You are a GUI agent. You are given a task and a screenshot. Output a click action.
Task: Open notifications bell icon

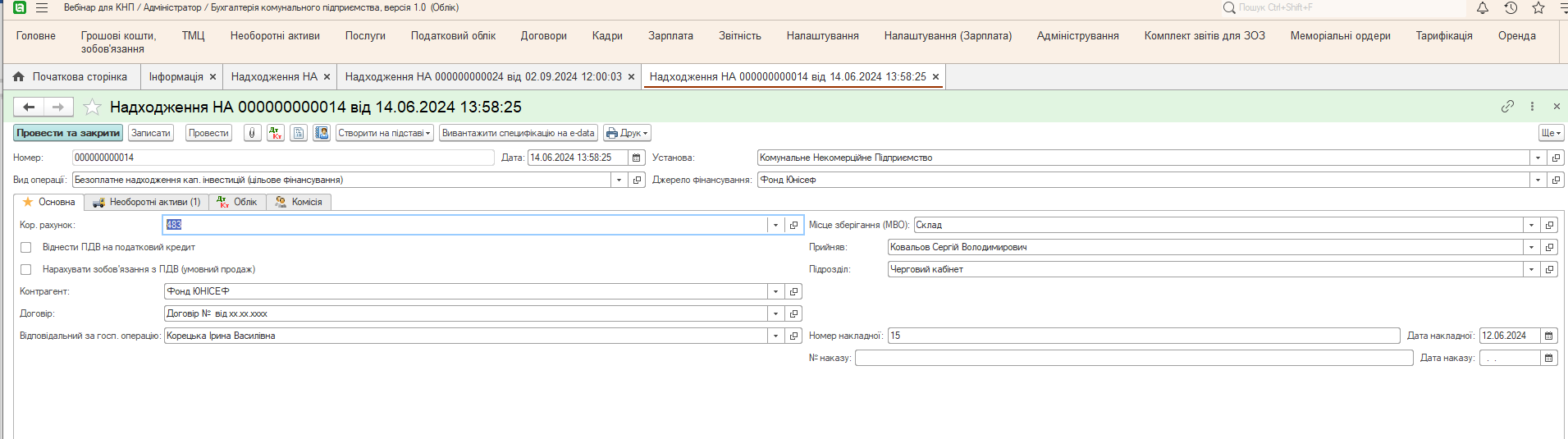tap(1483, 8)
